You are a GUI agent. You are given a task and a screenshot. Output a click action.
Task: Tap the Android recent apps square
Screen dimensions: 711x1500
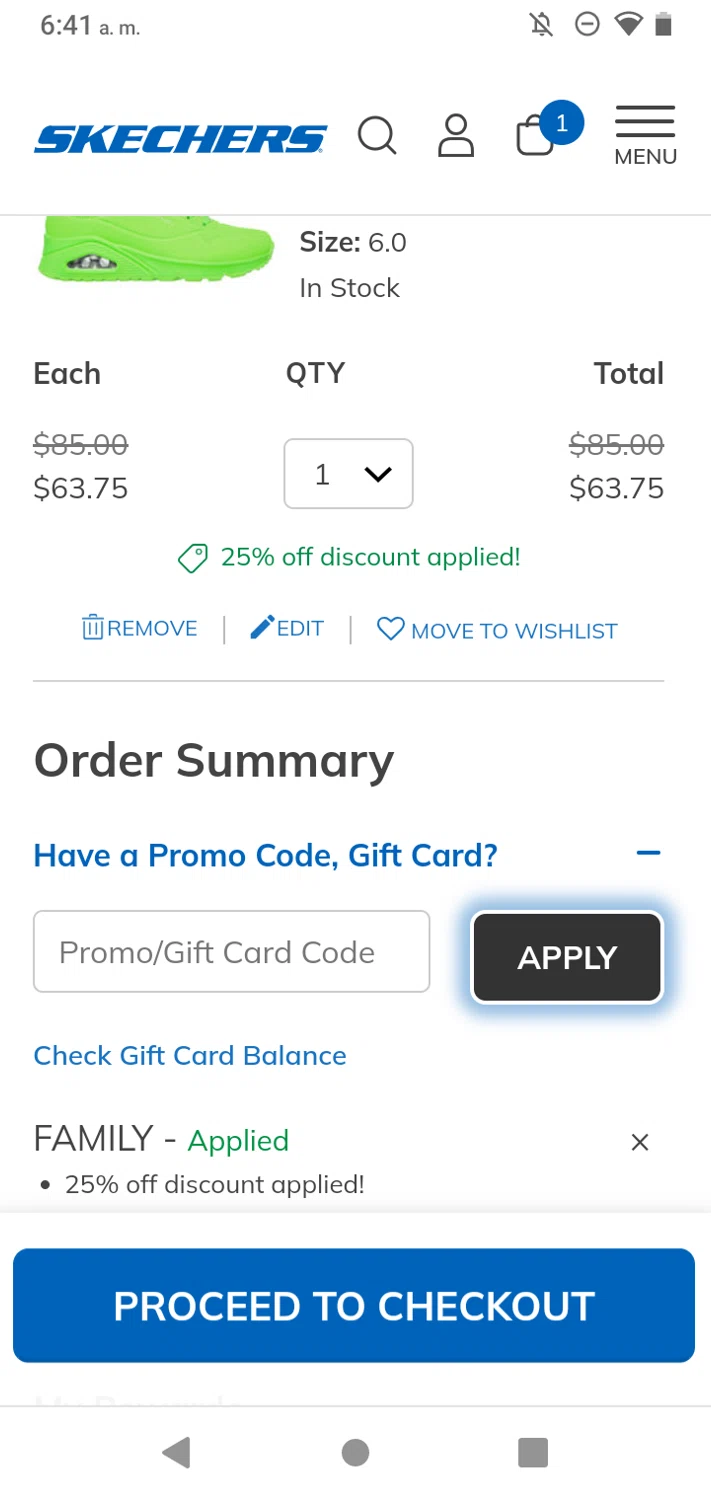(533, 1452)
